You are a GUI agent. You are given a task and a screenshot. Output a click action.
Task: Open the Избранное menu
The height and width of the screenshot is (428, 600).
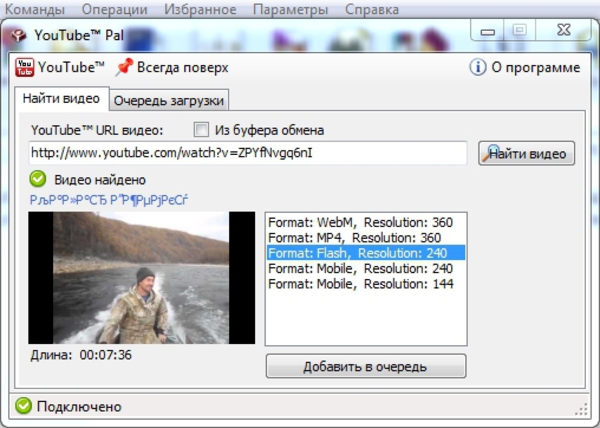click(x=200, y=9)
